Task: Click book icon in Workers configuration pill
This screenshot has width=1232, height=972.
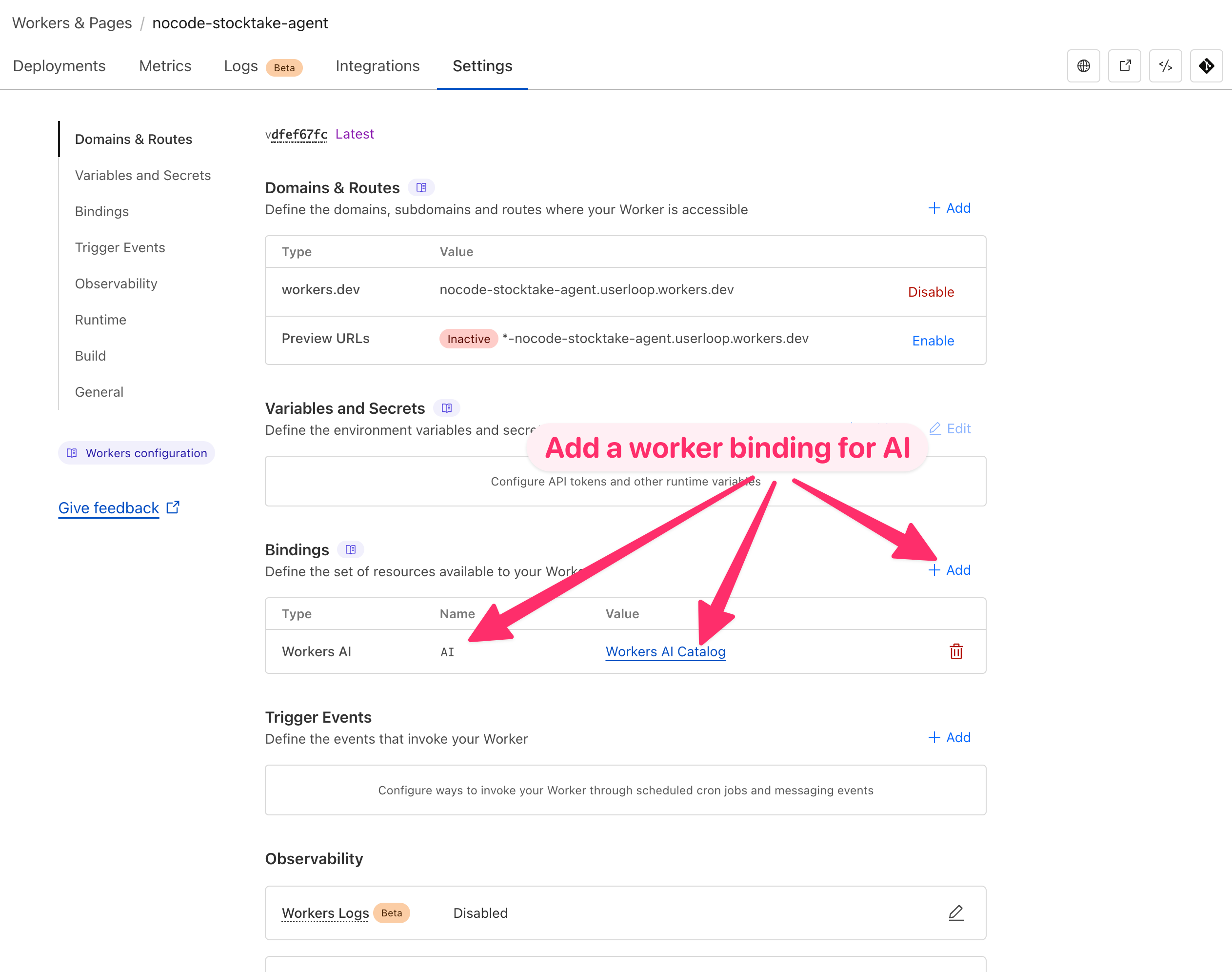Action: point(72,453)
